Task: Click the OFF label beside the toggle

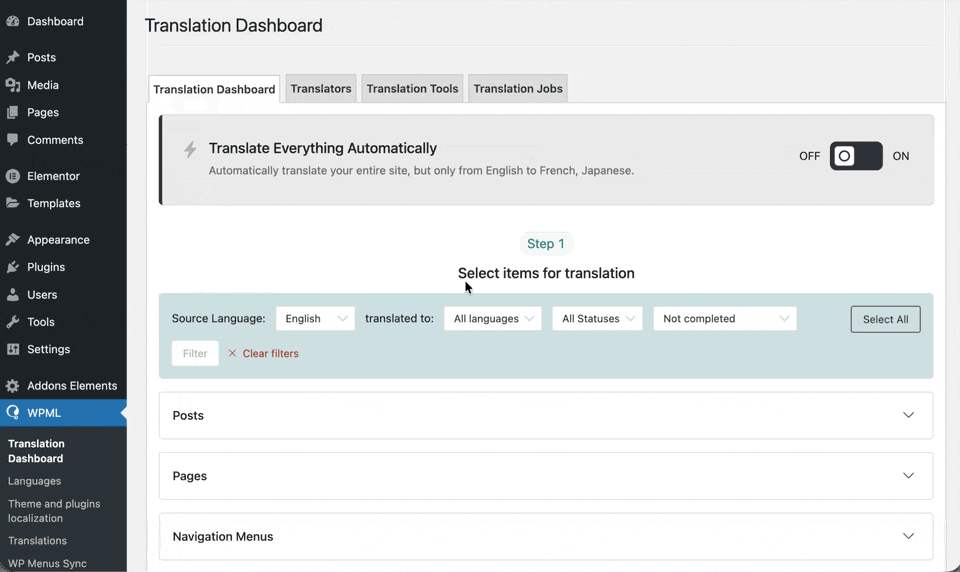Action: (809, 156)
